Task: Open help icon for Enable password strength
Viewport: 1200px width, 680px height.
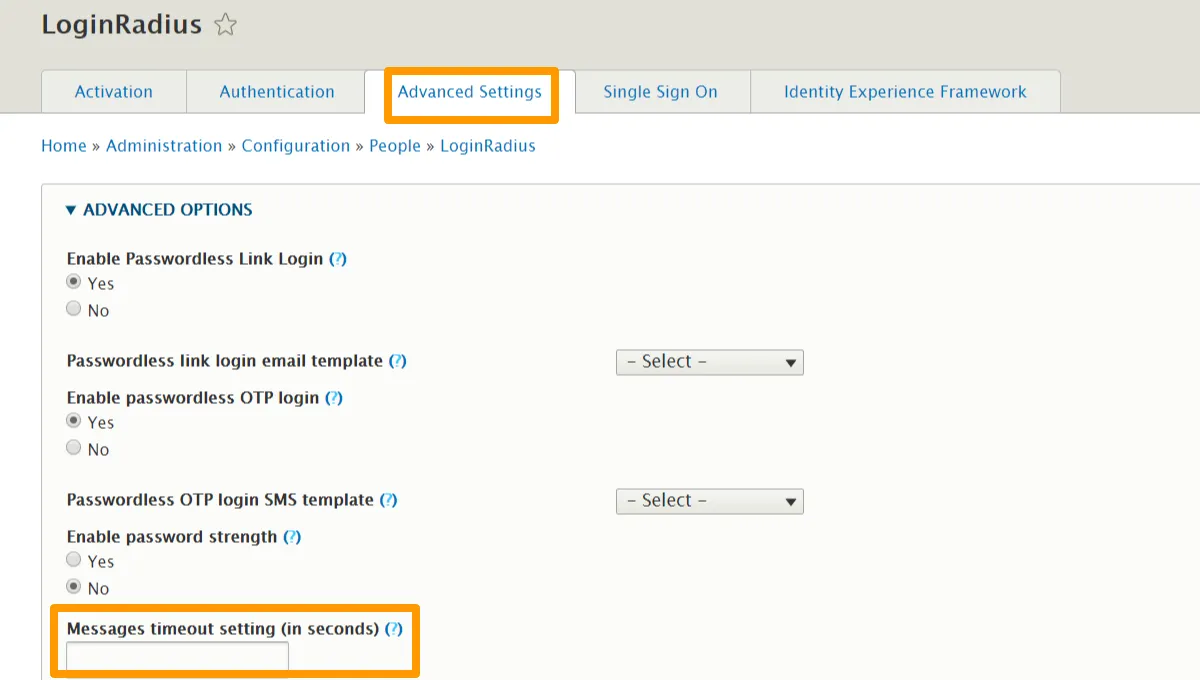Action: [292, 537]
